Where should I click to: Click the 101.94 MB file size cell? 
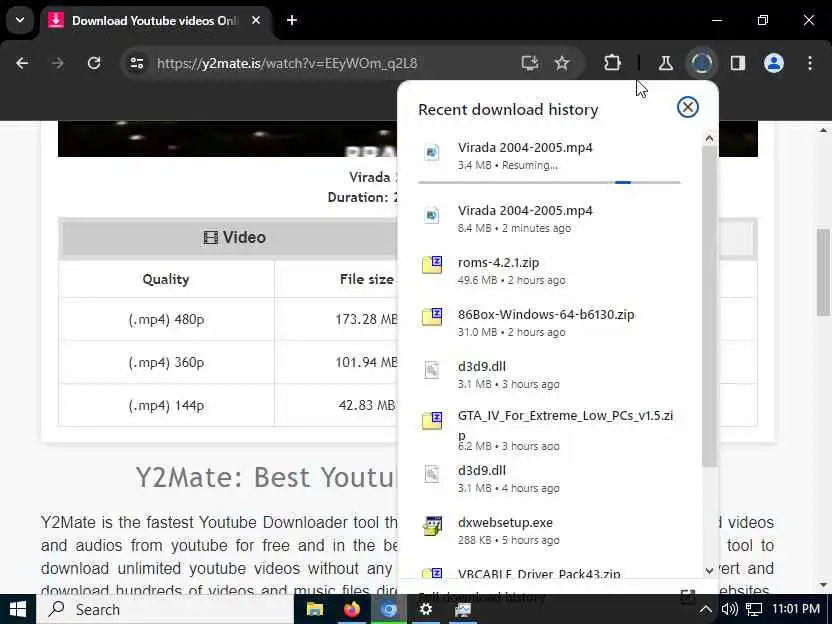366,362
